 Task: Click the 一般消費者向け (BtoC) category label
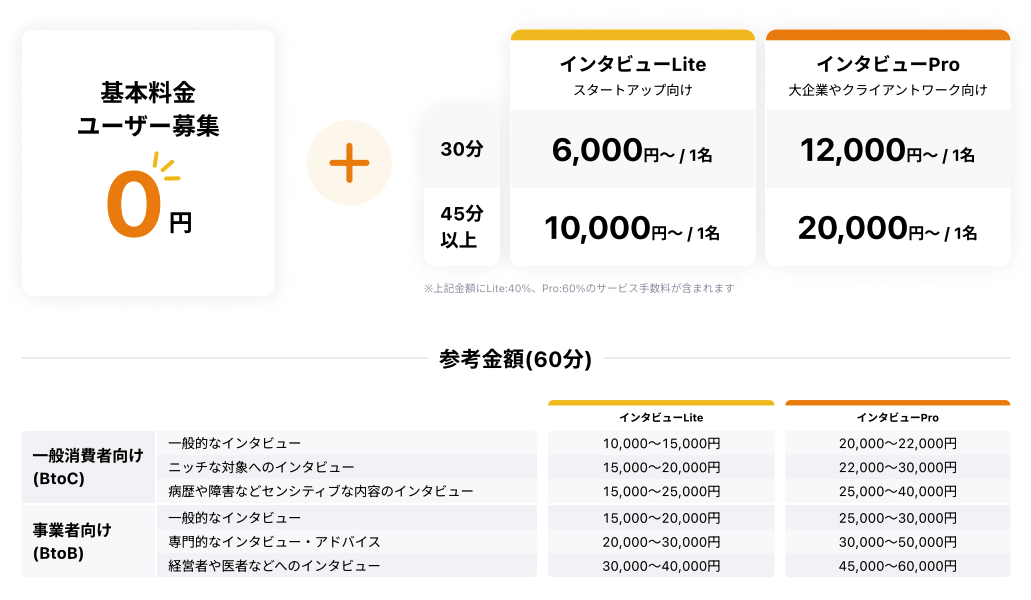[88, 467]
